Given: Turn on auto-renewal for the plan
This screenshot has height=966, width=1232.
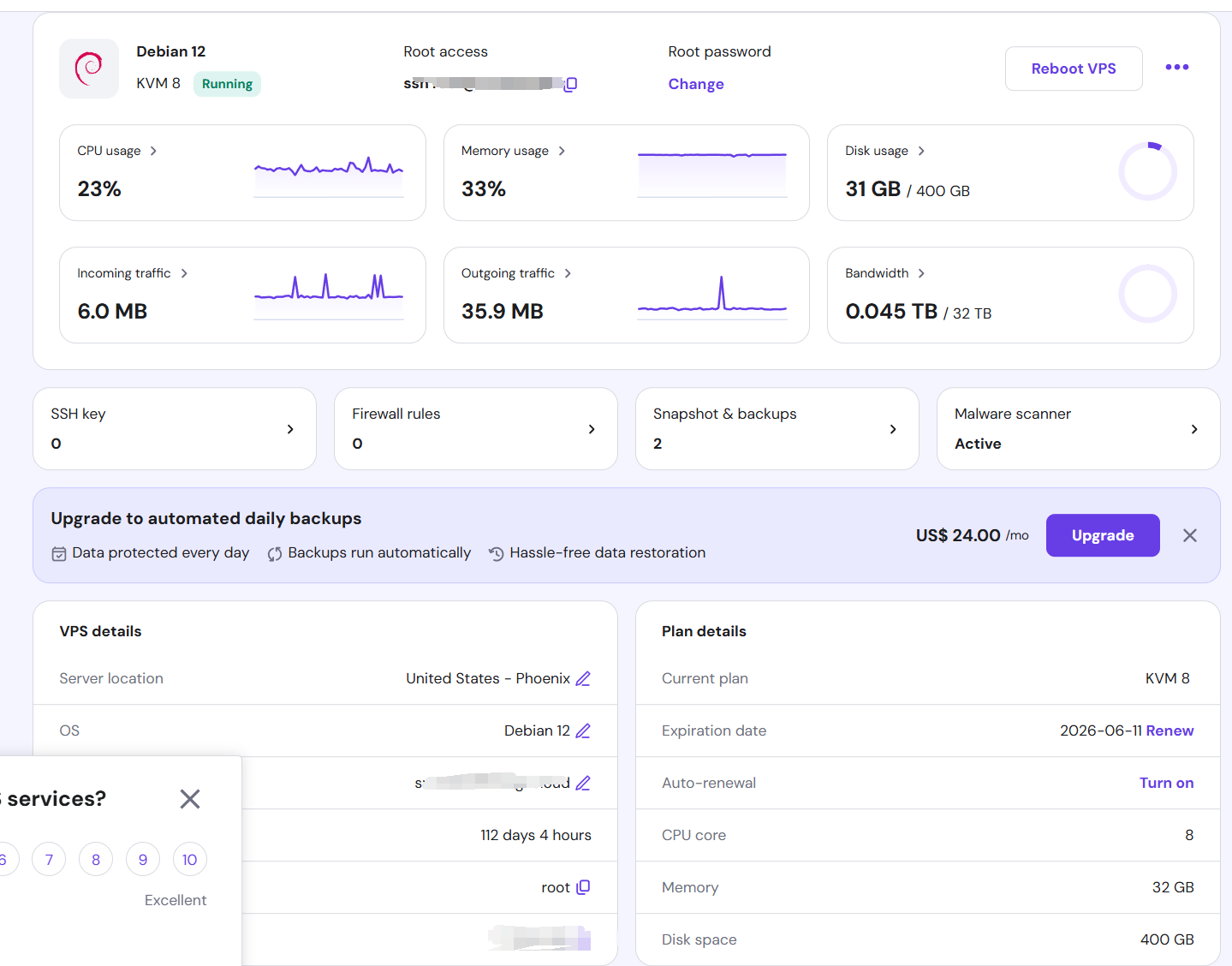Looking at the screenshot, I should pyautogui.click(x=1165, y=783).
